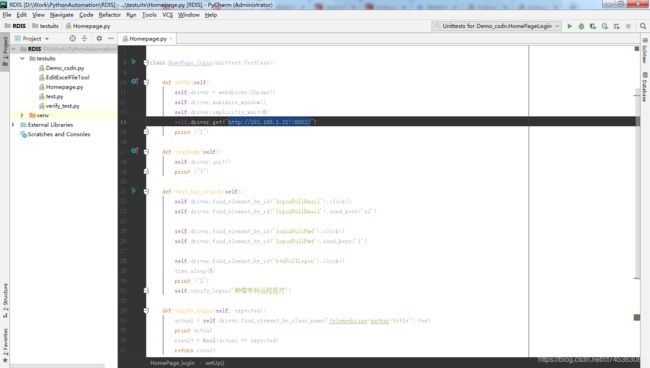
Task: Click Homepage.py in the navigation bar
Action: point(88,26)
